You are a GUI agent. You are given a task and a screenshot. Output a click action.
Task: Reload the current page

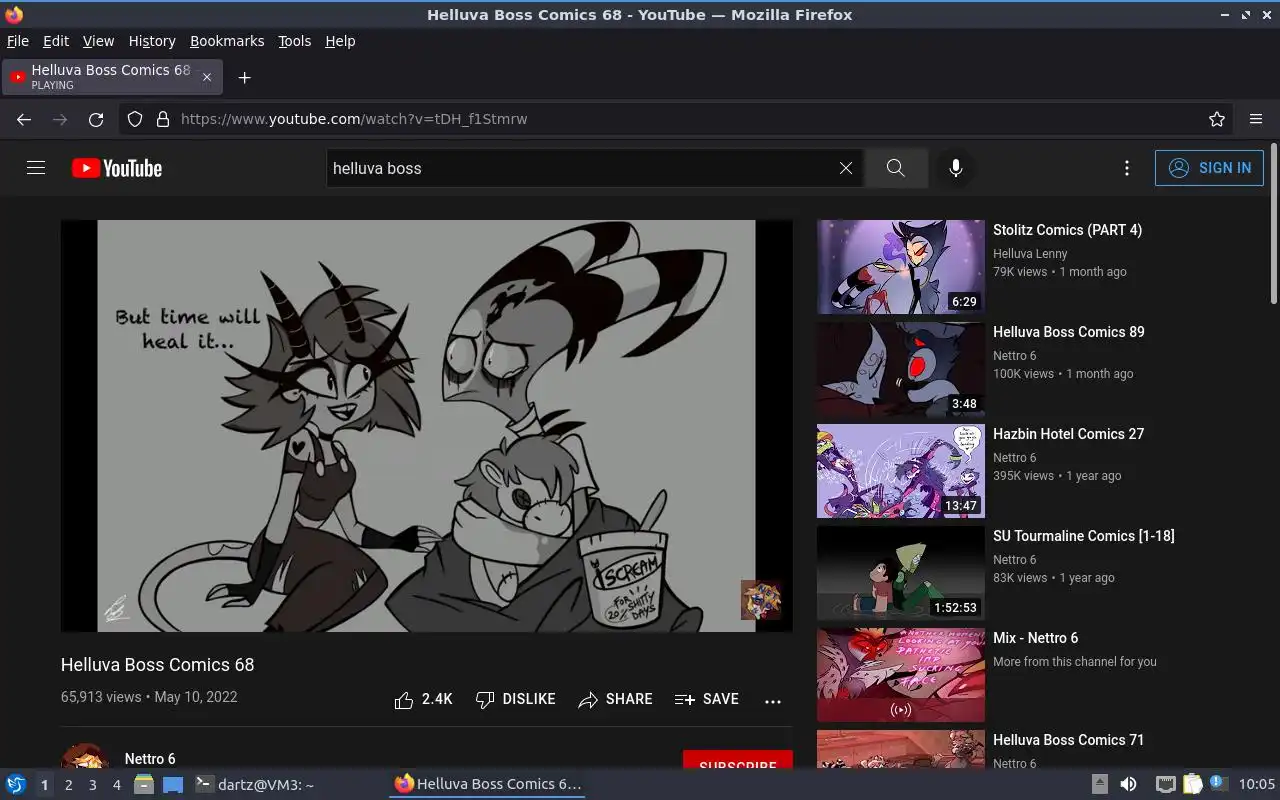96,119
